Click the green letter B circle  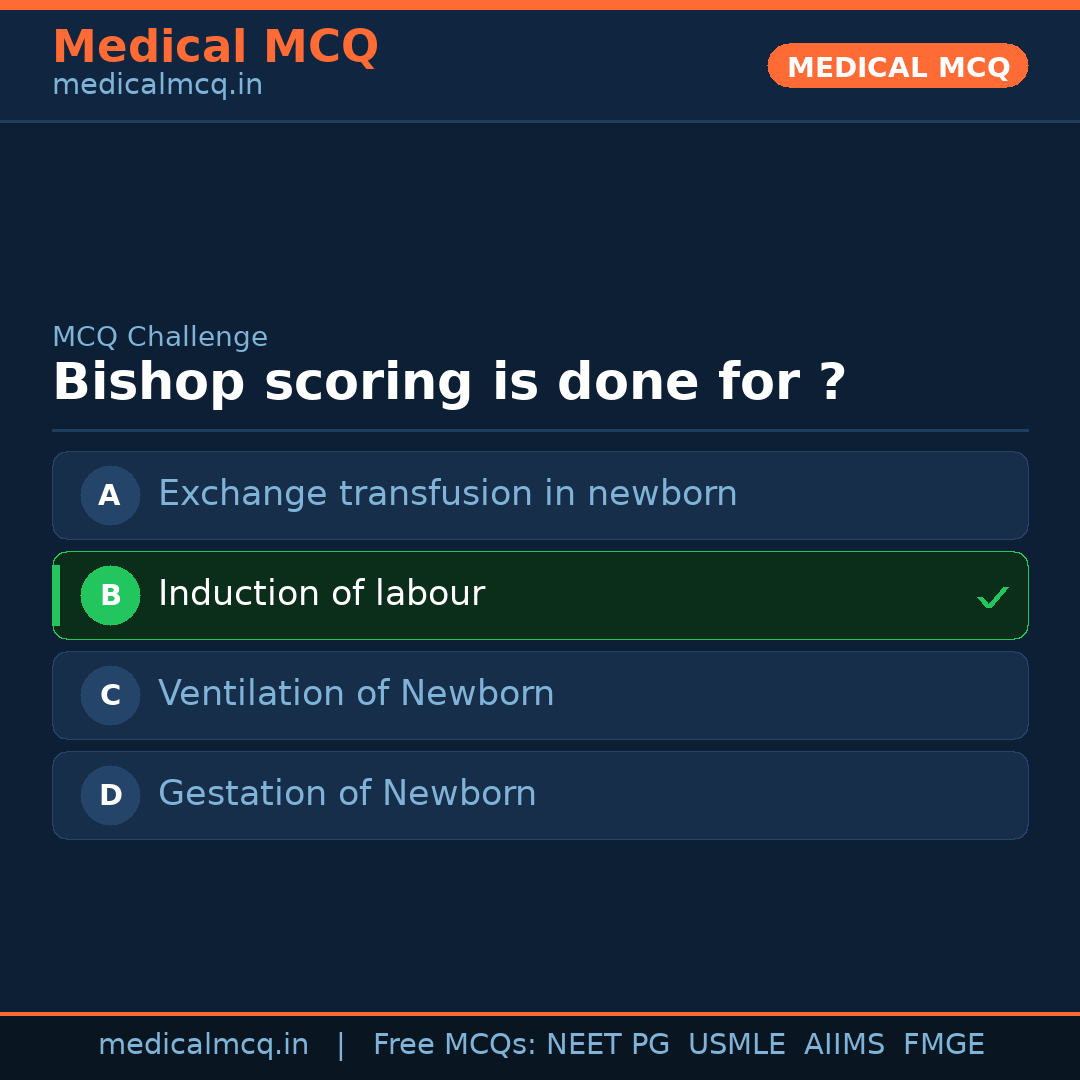[x=110, y=595]
